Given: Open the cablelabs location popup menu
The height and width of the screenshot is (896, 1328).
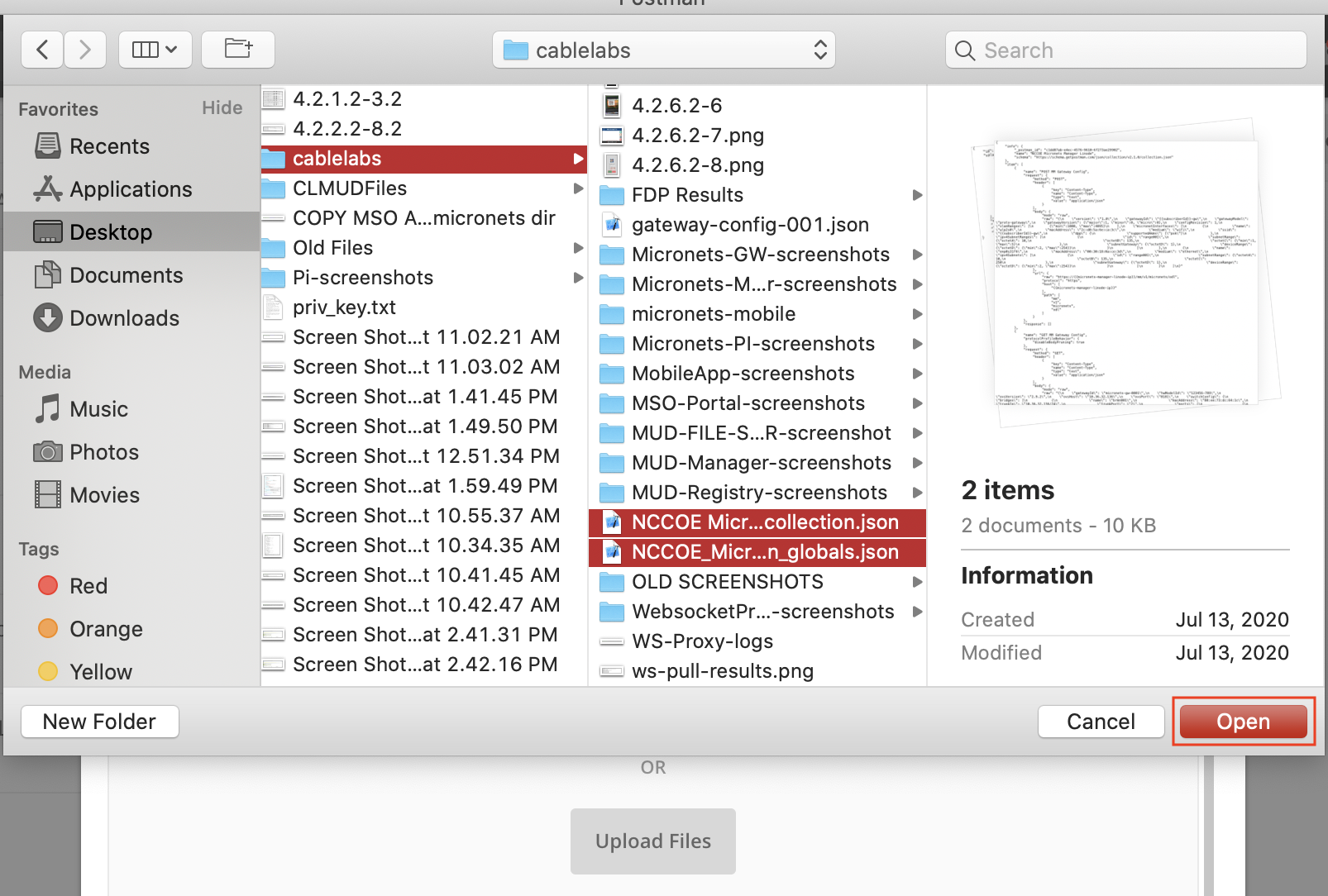Looking at the screenshot, I should point(664,50).
